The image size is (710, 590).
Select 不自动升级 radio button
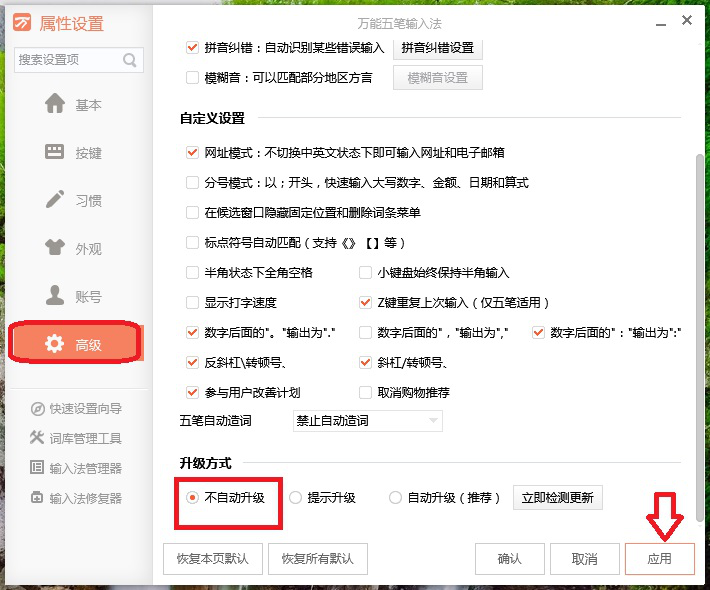pyautogui.click(x=192, y=498)
